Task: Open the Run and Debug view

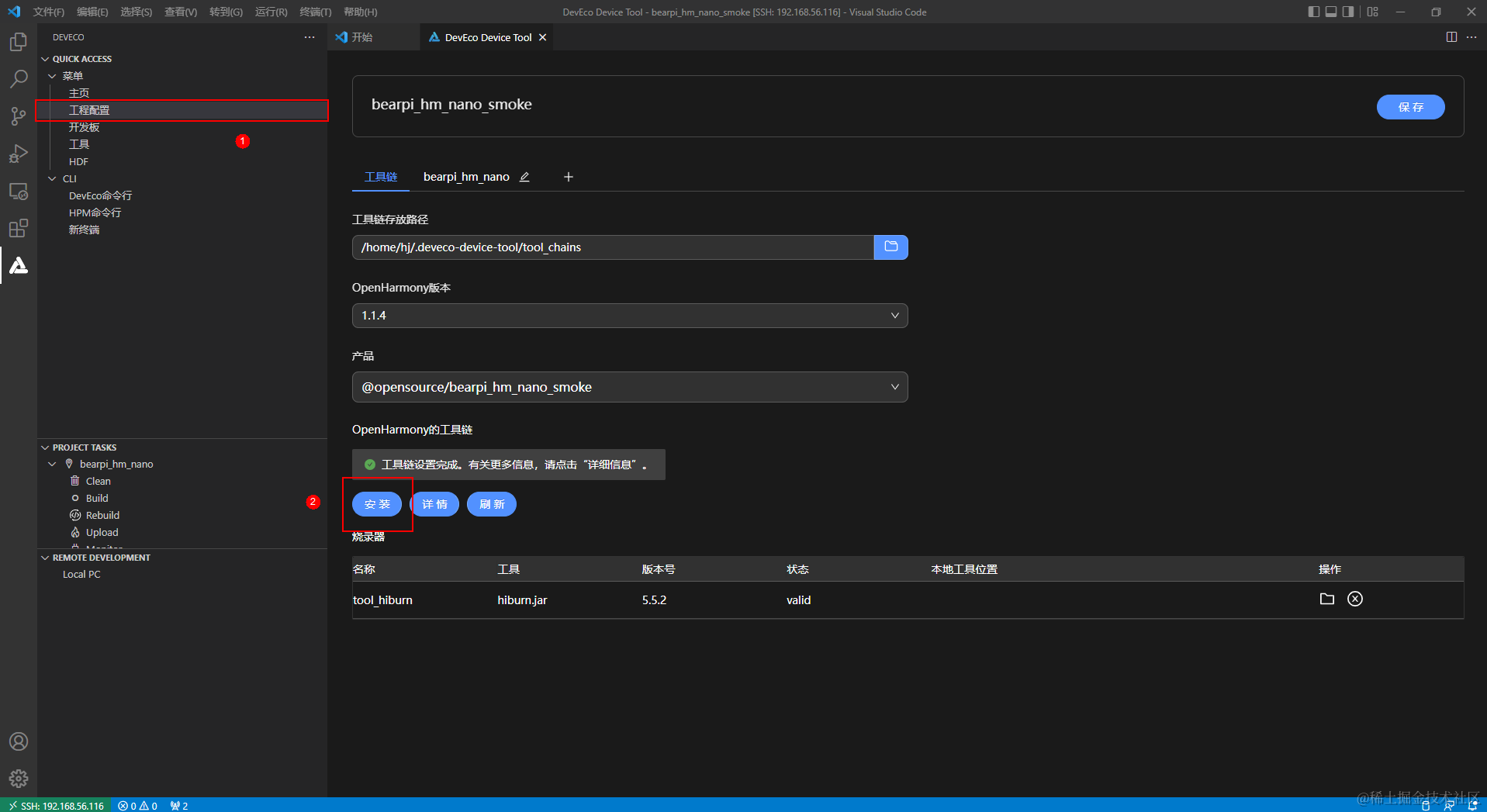Action: pyautogui.click(x=19, y=154)
